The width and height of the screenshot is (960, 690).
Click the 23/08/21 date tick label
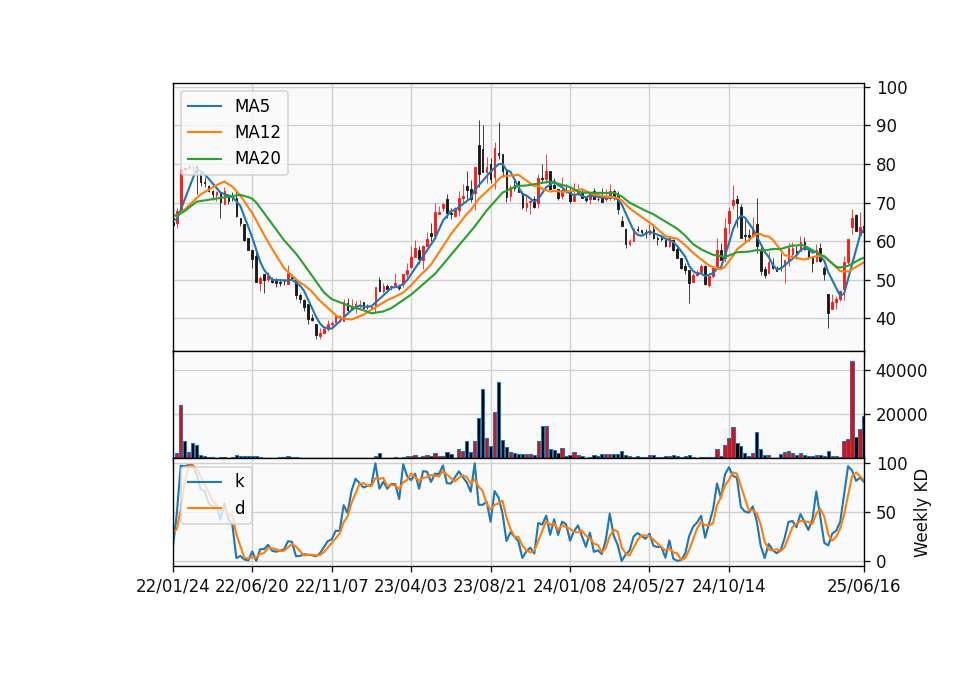[490, 586]
